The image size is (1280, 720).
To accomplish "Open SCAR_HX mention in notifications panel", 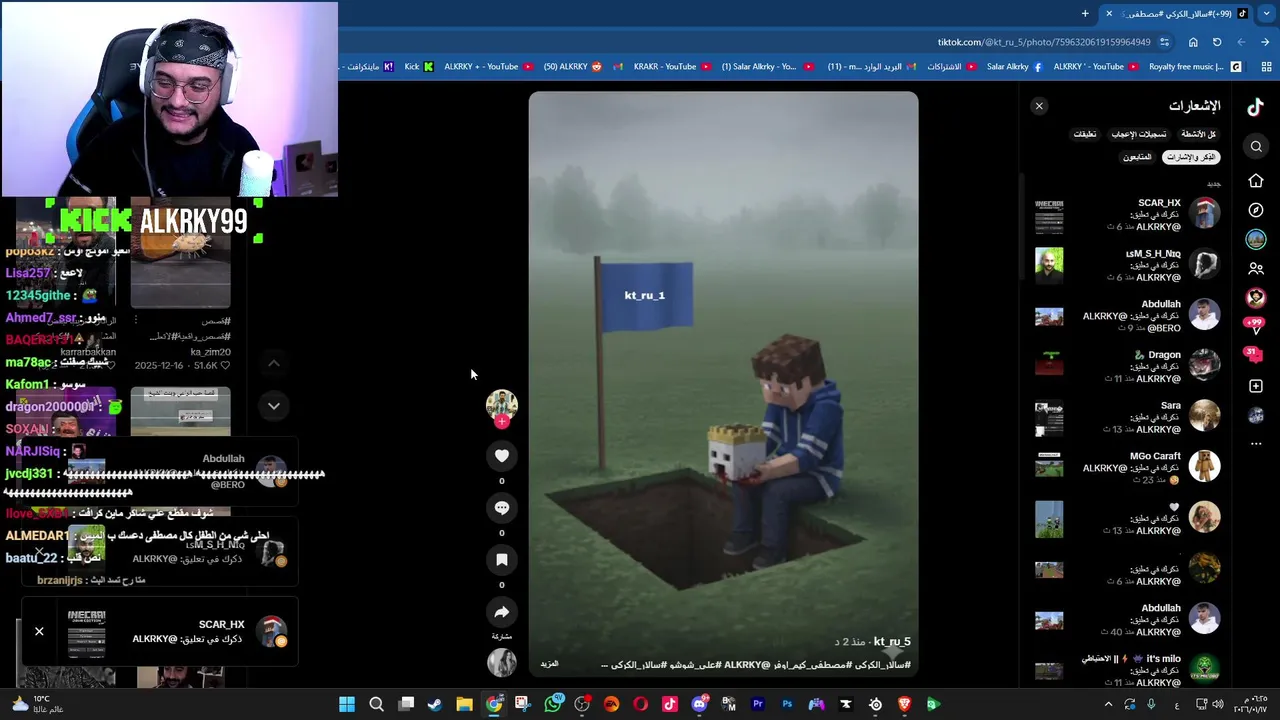I will coord(1128,215).
